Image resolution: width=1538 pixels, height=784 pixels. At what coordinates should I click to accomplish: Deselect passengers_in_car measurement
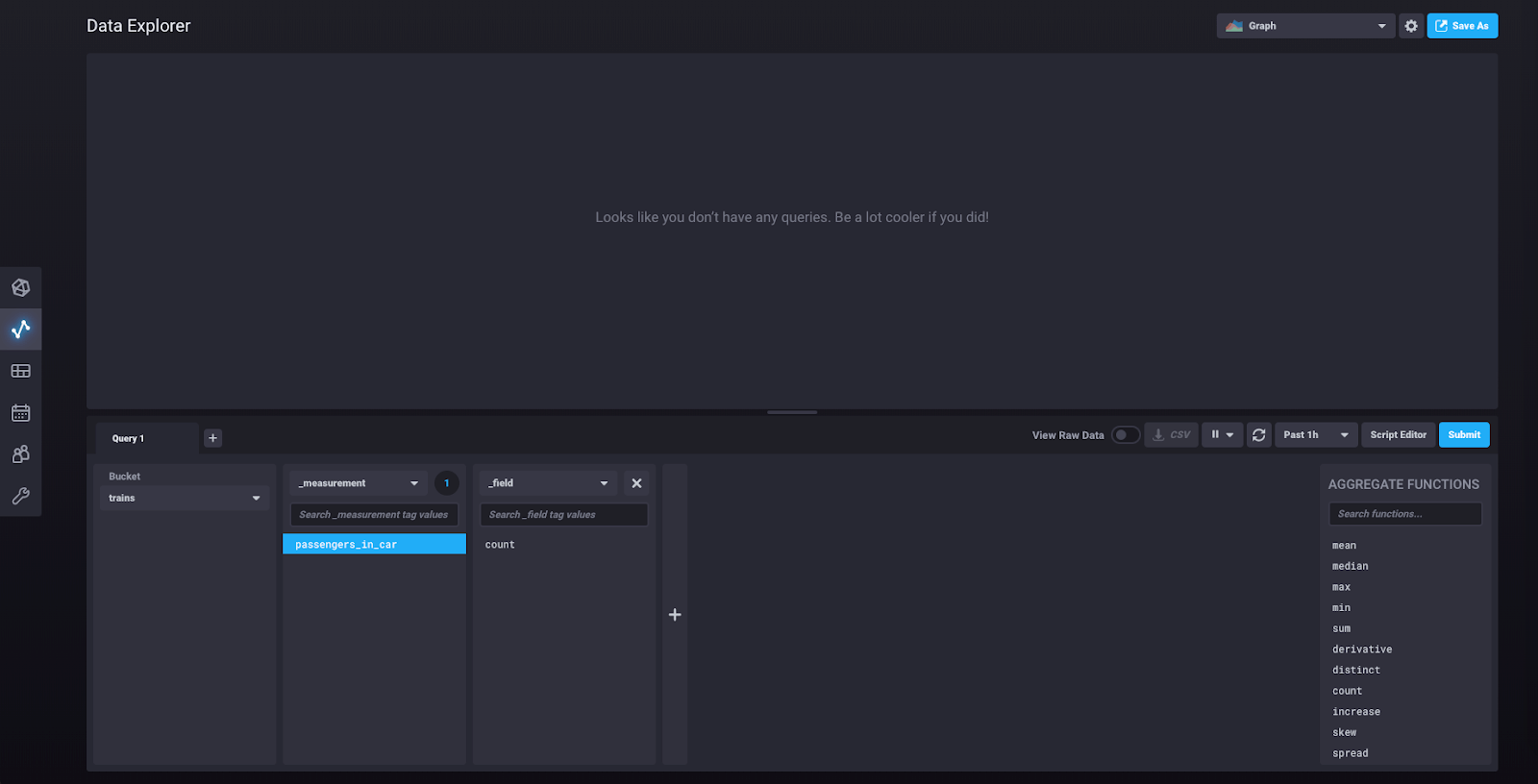click(374, 545)
